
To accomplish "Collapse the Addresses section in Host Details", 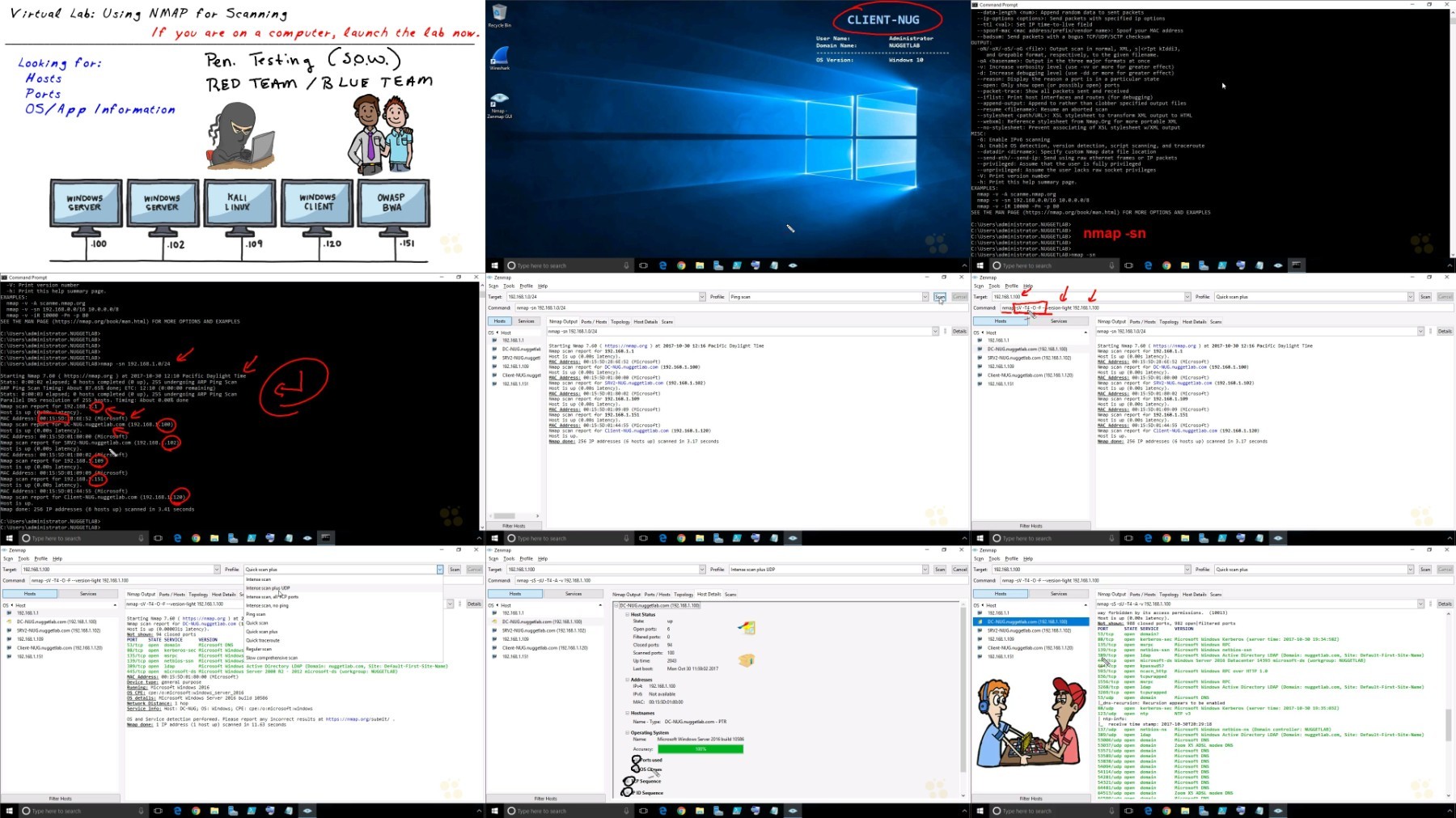I will click(626, 680).
